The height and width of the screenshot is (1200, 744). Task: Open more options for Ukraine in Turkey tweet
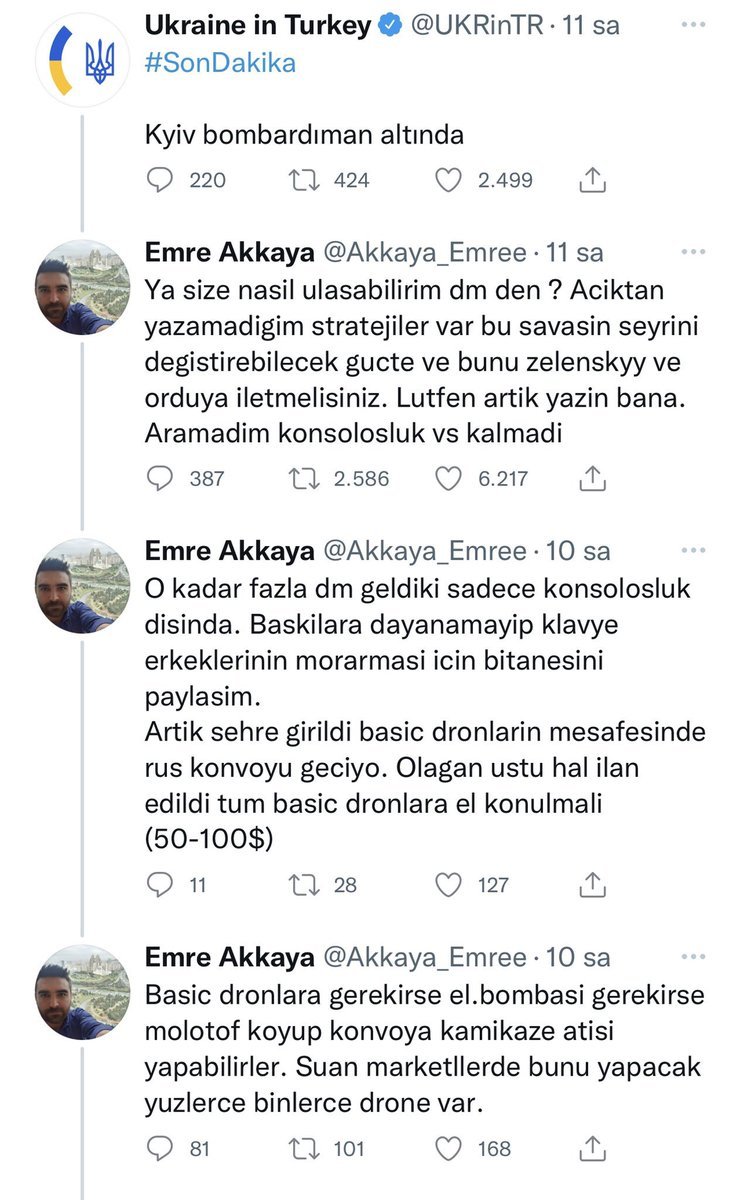(x=691, y=28)
